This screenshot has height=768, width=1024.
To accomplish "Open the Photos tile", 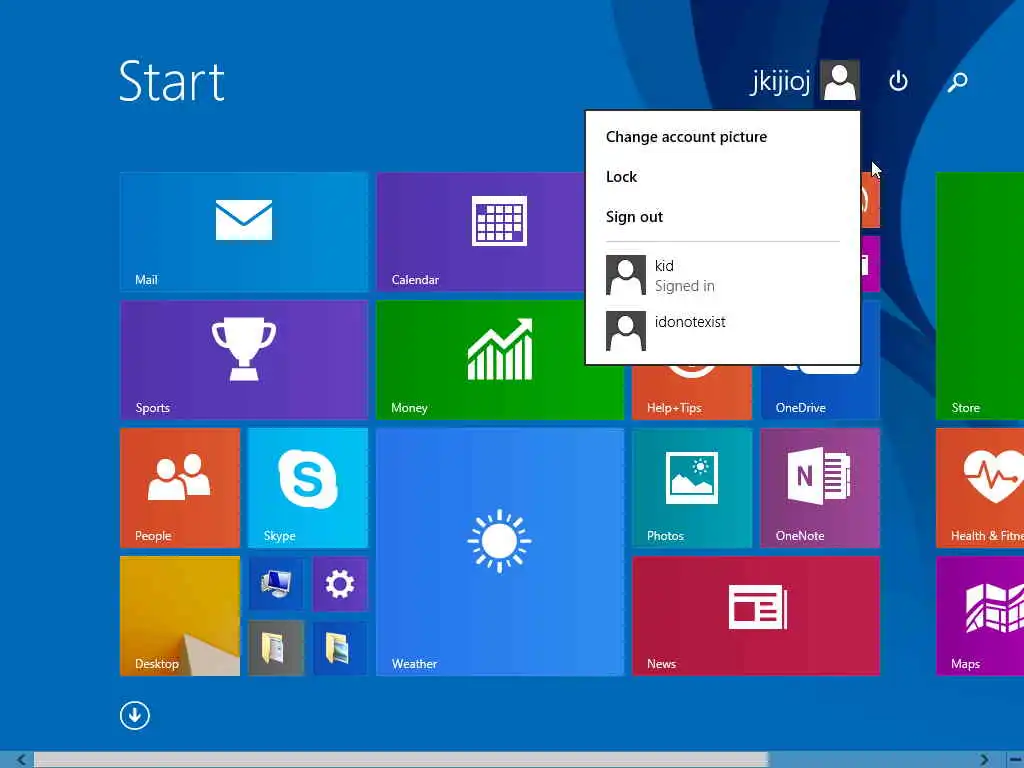I will (x=692, y=487).
